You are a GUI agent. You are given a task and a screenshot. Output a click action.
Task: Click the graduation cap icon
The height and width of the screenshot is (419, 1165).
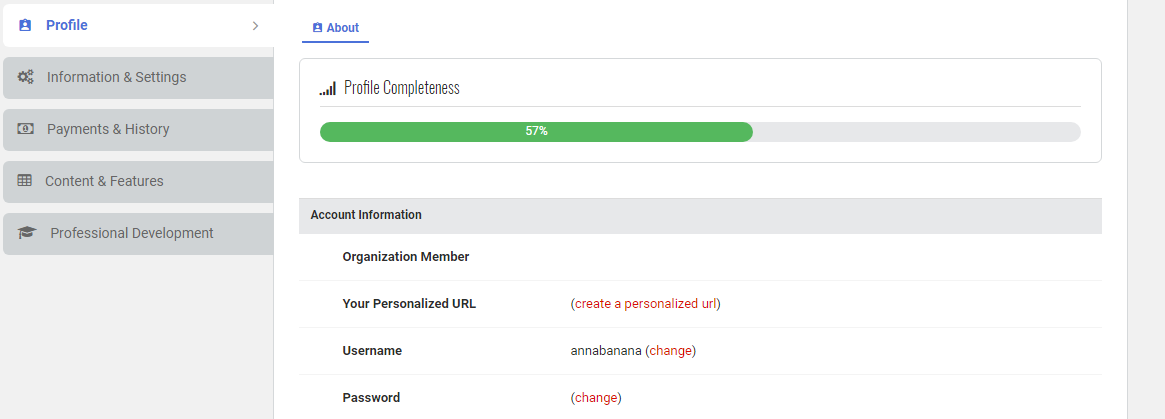[27, 233]
